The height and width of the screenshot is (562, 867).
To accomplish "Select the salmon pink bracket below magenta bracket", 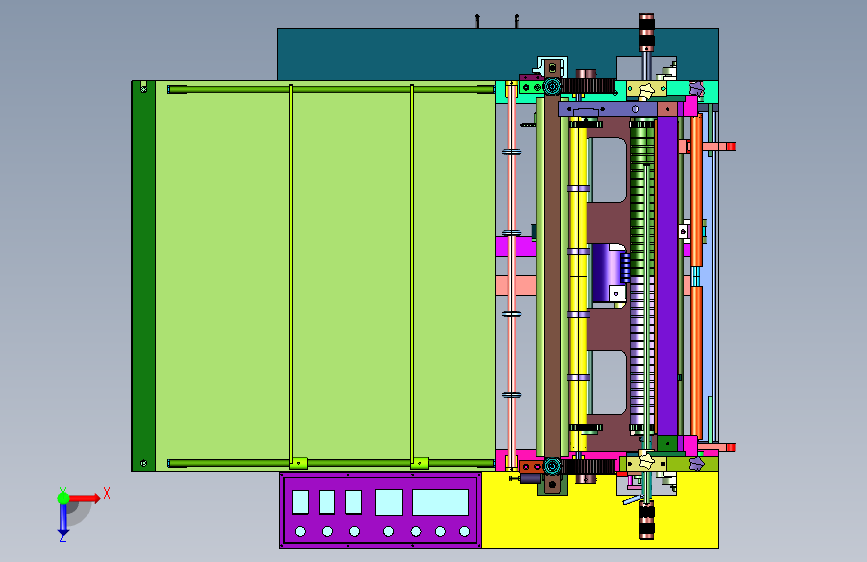I will point(515,285).
